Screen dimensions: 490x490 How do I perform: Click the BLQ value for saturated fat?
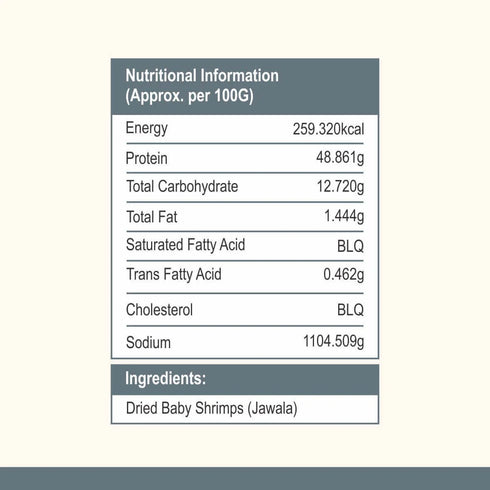[x=350, y=247]
